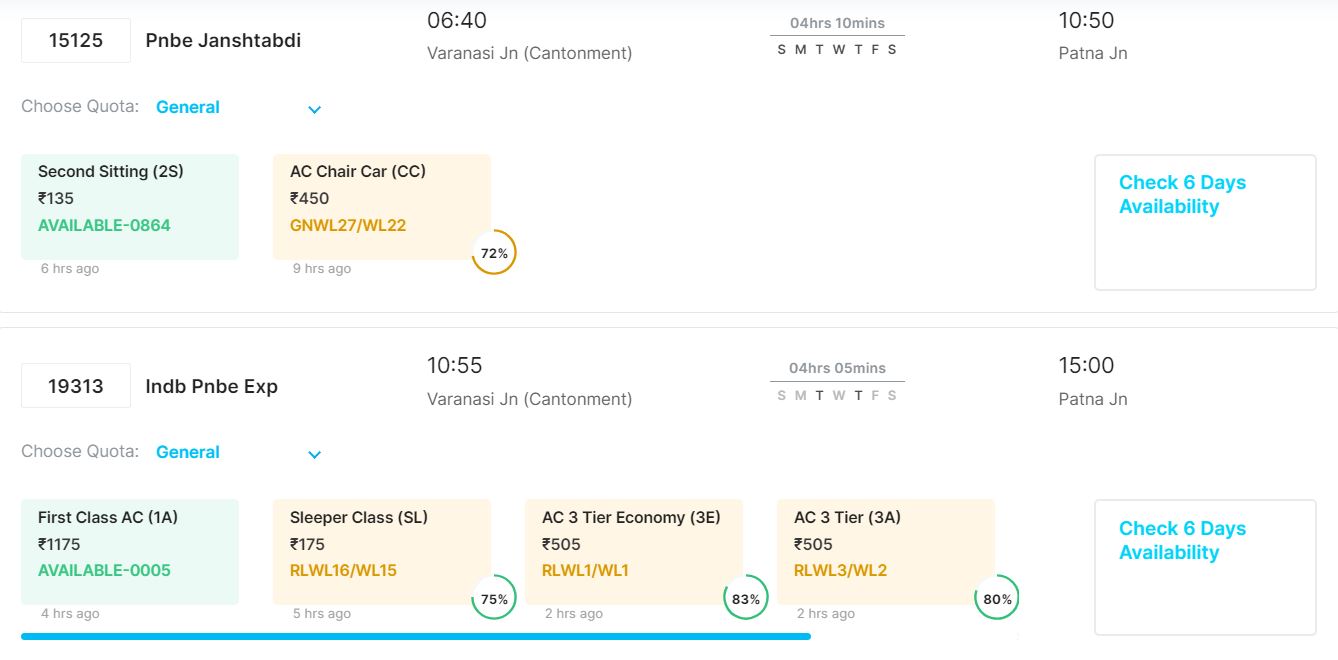
Task: Choose First Class AC (1A) fare card
Action: [x=130, y=551]
